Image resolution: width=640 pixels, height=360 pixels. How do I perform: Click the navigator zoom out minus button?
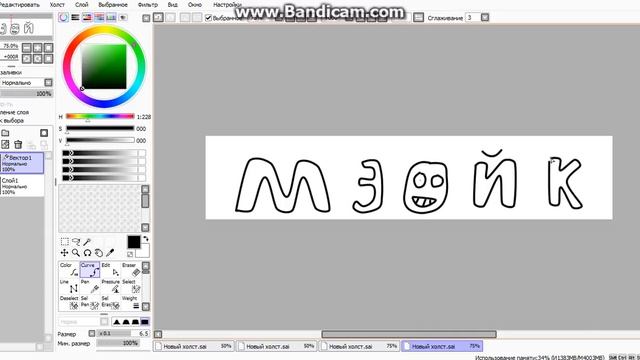(27, 48)
